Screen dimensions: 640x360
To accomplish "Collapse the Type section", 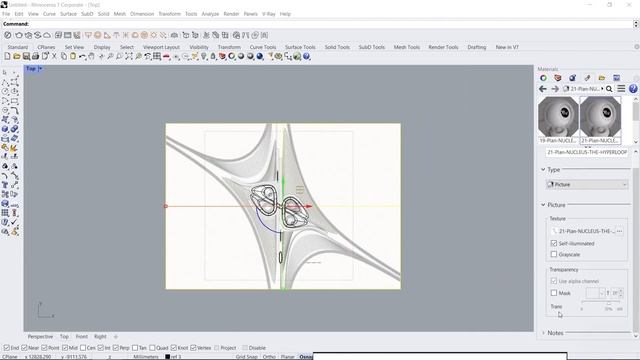I will (x=543, y=169).
